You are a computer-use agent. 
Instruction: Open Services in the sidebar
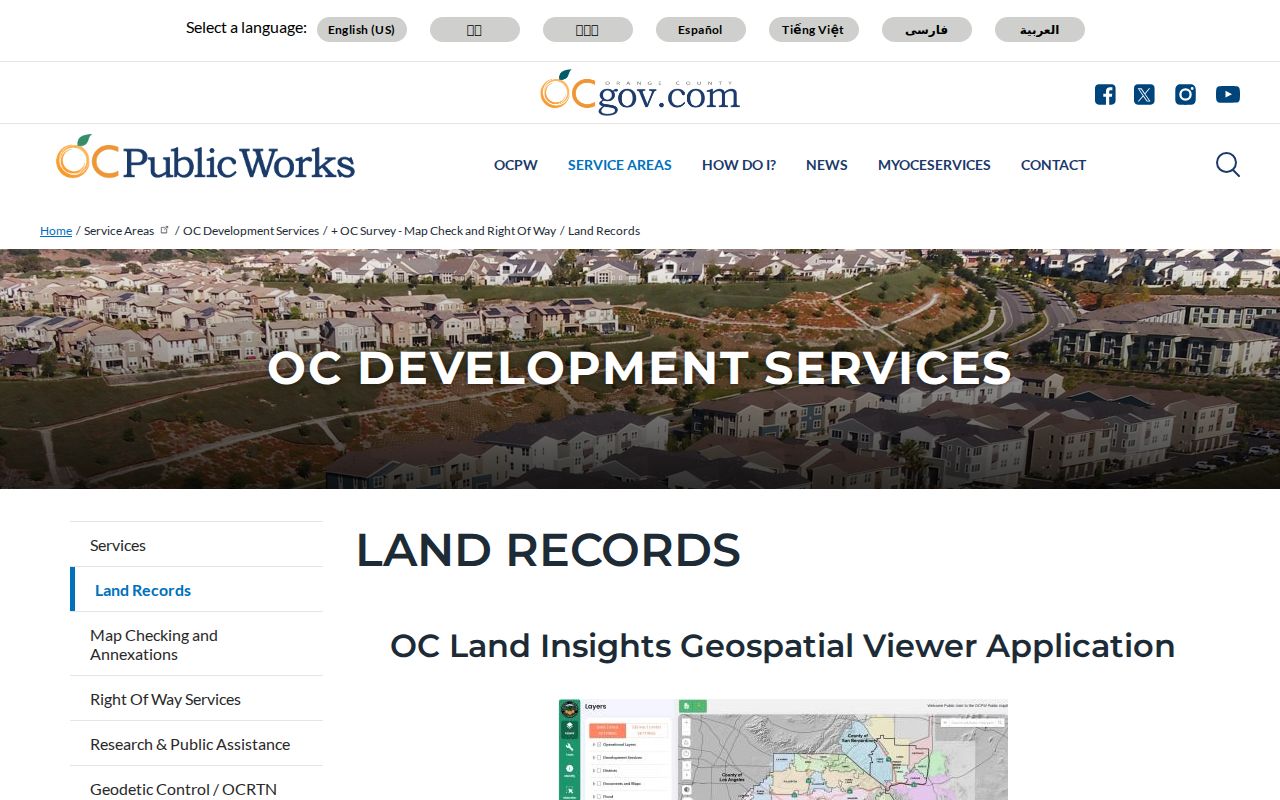(x=196, y=545)
